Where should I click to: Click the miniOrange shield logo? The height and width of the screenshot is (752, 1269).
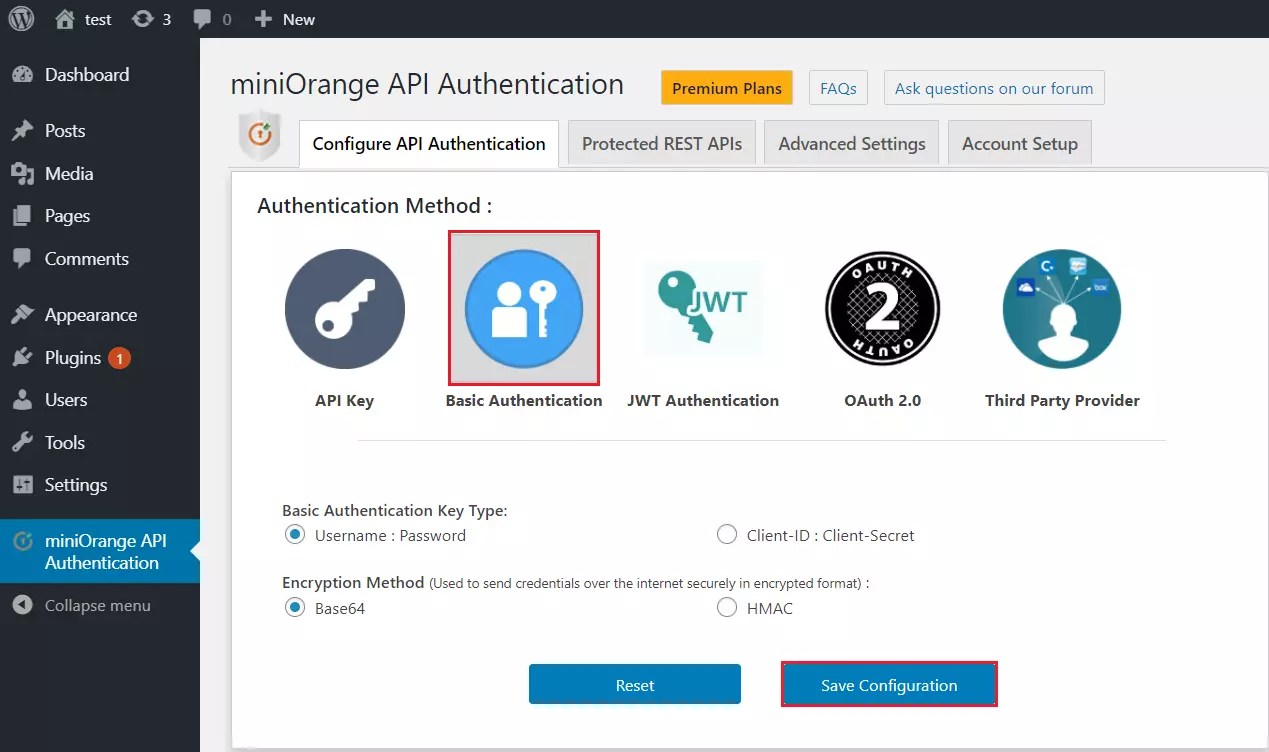pyautogui.click(x=260, y=136)
